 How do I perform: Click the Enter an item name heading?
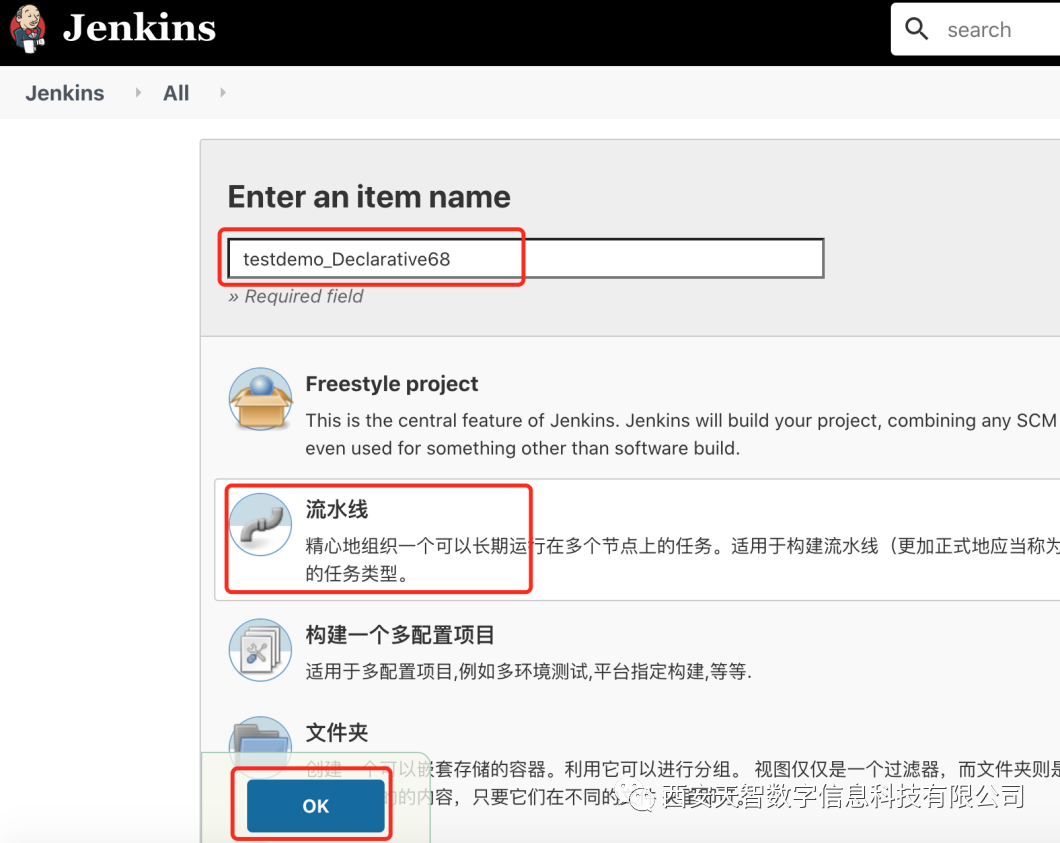[369, 197]
